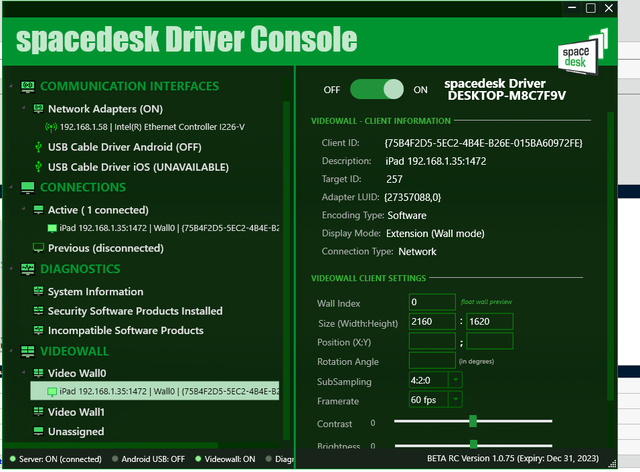Click the Diagnostics section icon
The width and height of the screenshot is (640, 472).
[x=27, y=269]
